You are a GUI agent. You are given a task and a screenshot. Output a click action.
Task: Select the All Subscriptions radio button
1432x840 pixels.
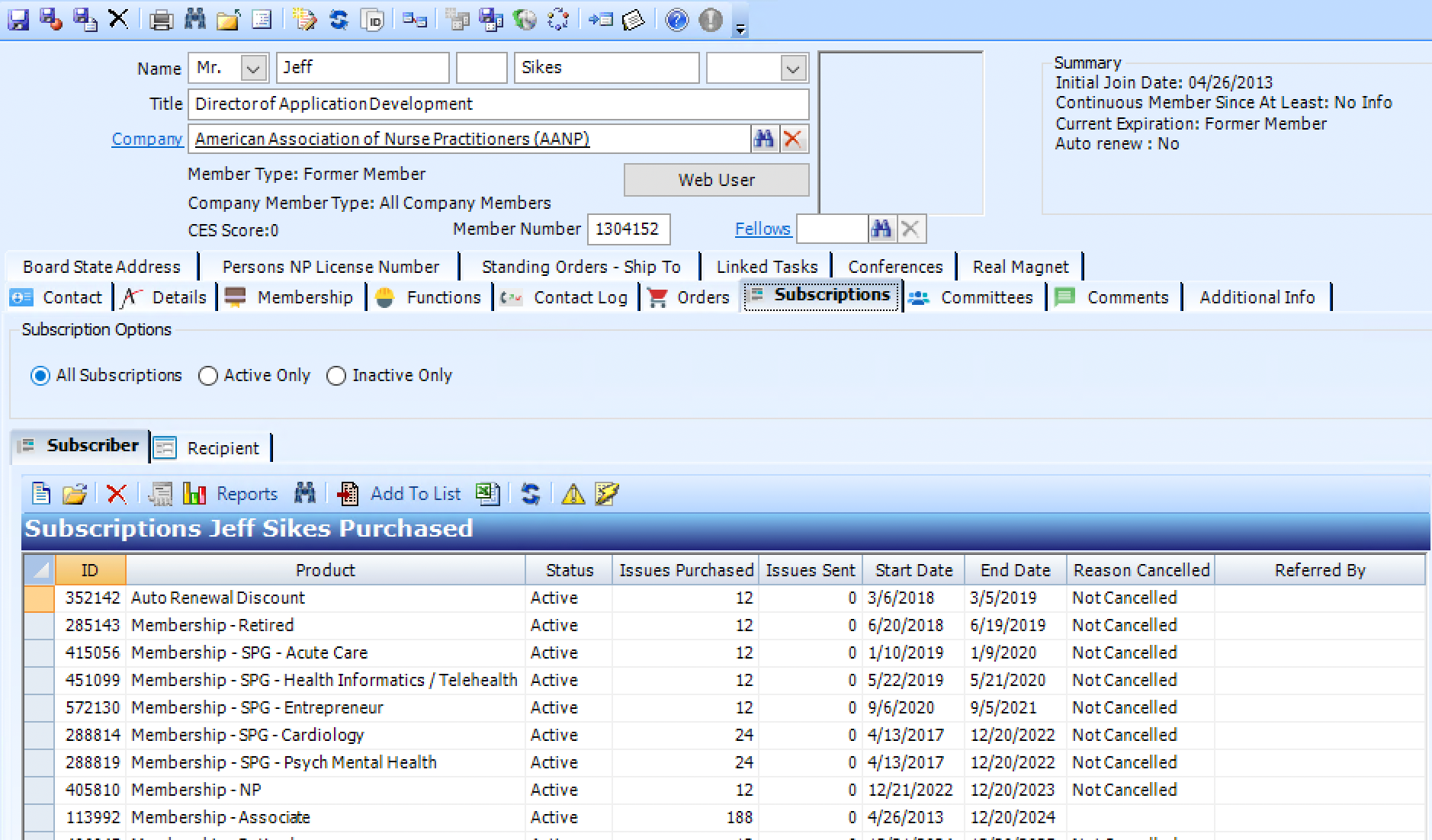click(40, 376)
